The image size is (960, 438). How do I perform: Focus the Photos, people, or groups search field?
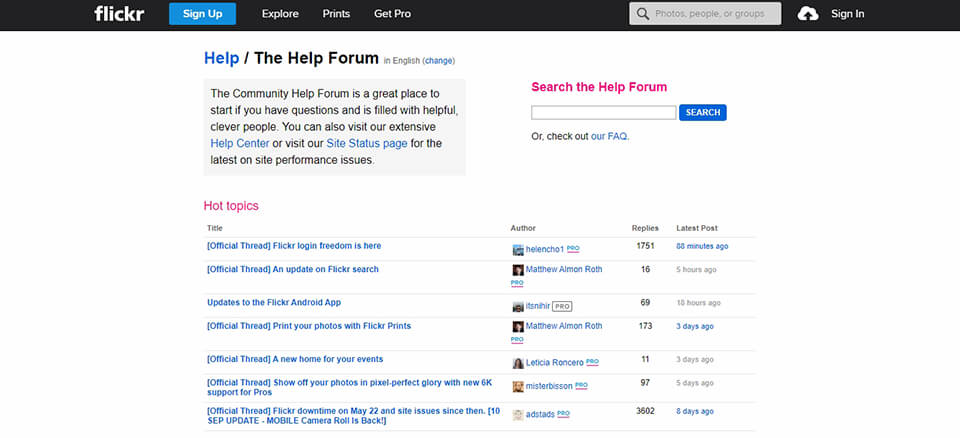tap(705, 13)
